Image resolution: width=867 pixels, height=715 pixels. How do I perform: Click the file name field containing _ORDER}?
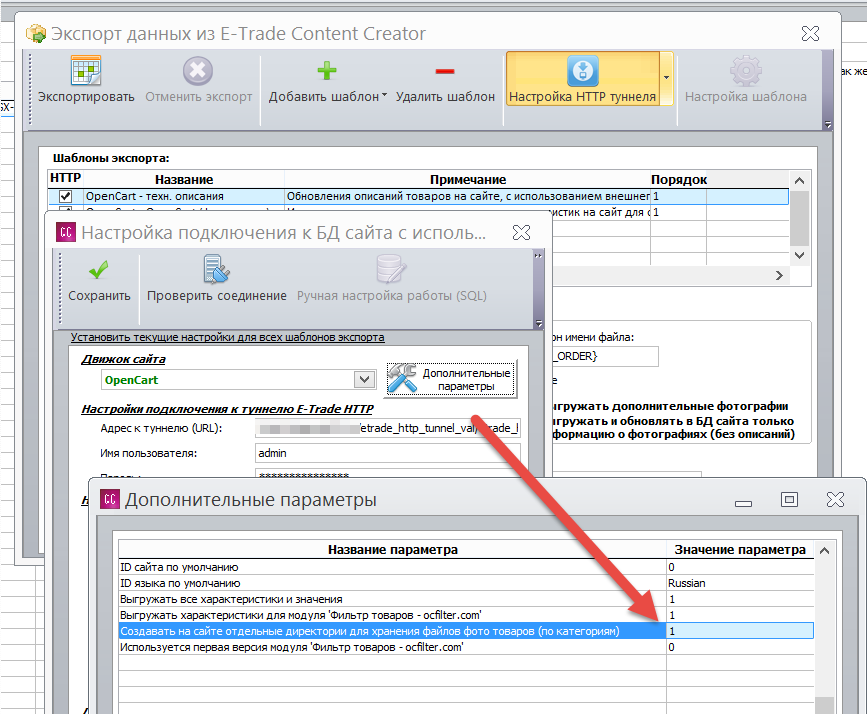coord(605,357)
